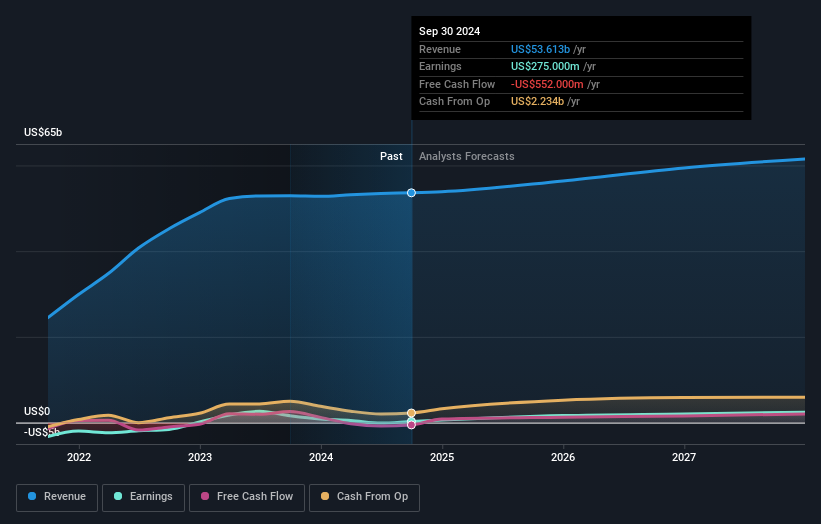This screenshot has width=821, height=524.
Task: Click the Sep 30 2024 tooltip date
Action: click(x=449, y=31)
